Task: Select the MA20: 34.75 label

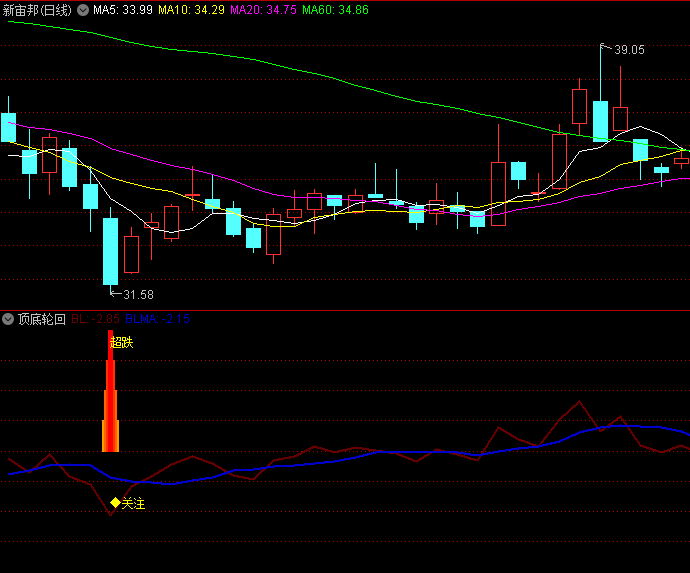Action: tap(263, 10)
